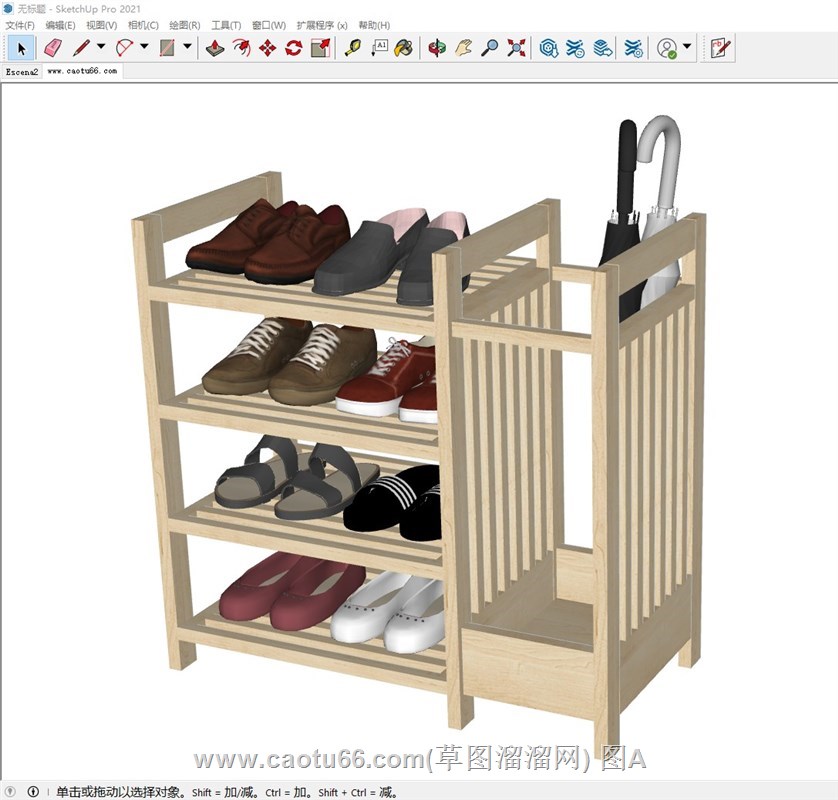Open the user account dropdown arrow
Image resolution: width=838 pixels, height=800 pixels.
[687, 47]
